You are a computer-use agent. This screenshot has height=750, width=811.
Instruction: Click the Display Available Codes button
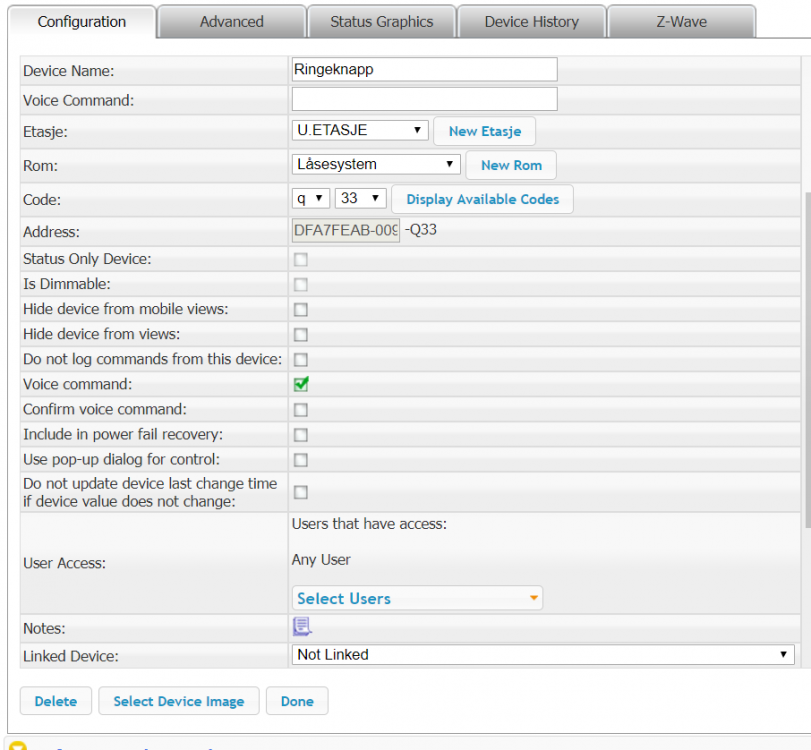click(482, 199)
